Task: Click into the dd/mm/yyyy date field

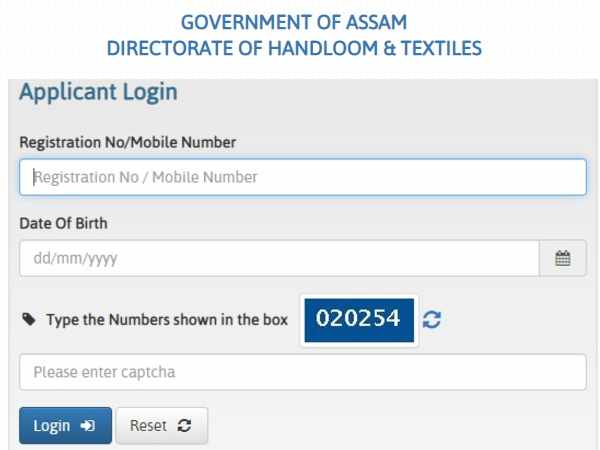Action: (x=279, y=258)
